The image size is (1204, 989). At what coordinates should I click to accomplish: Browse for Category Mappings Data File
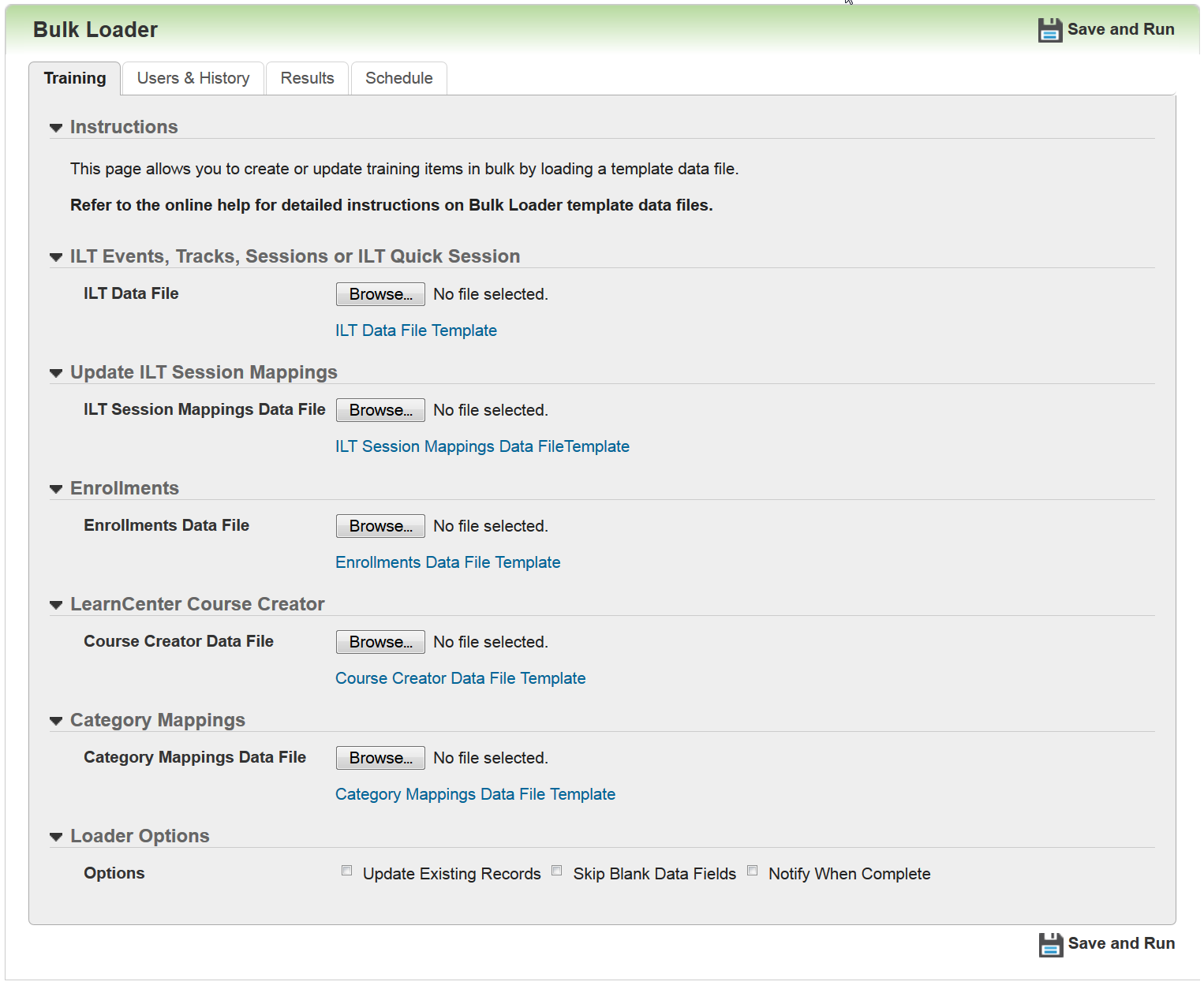pos(380,758)
